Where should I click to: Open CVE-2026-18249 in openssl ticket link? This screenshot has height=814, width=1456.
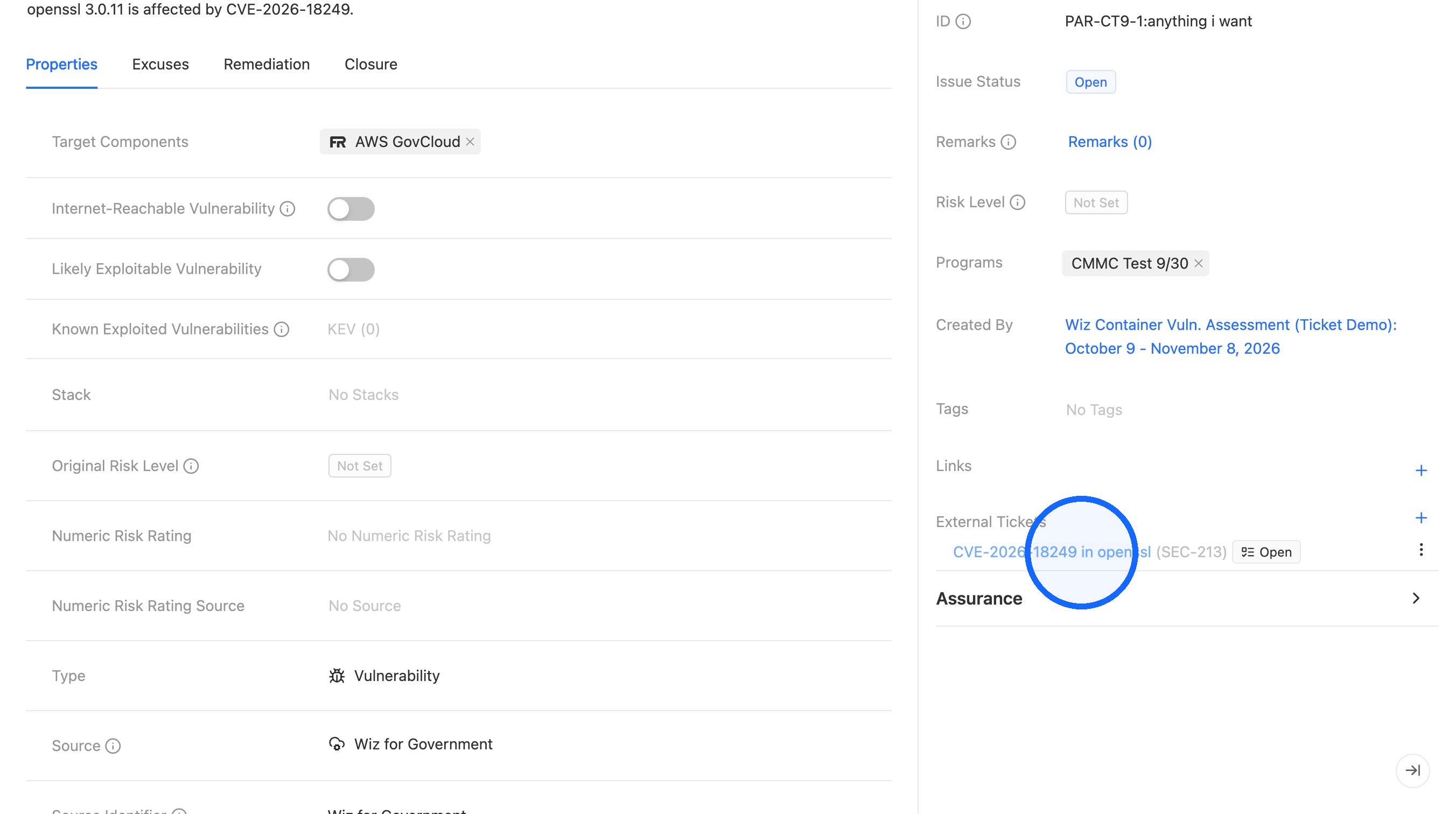[x=1051, y=552]
